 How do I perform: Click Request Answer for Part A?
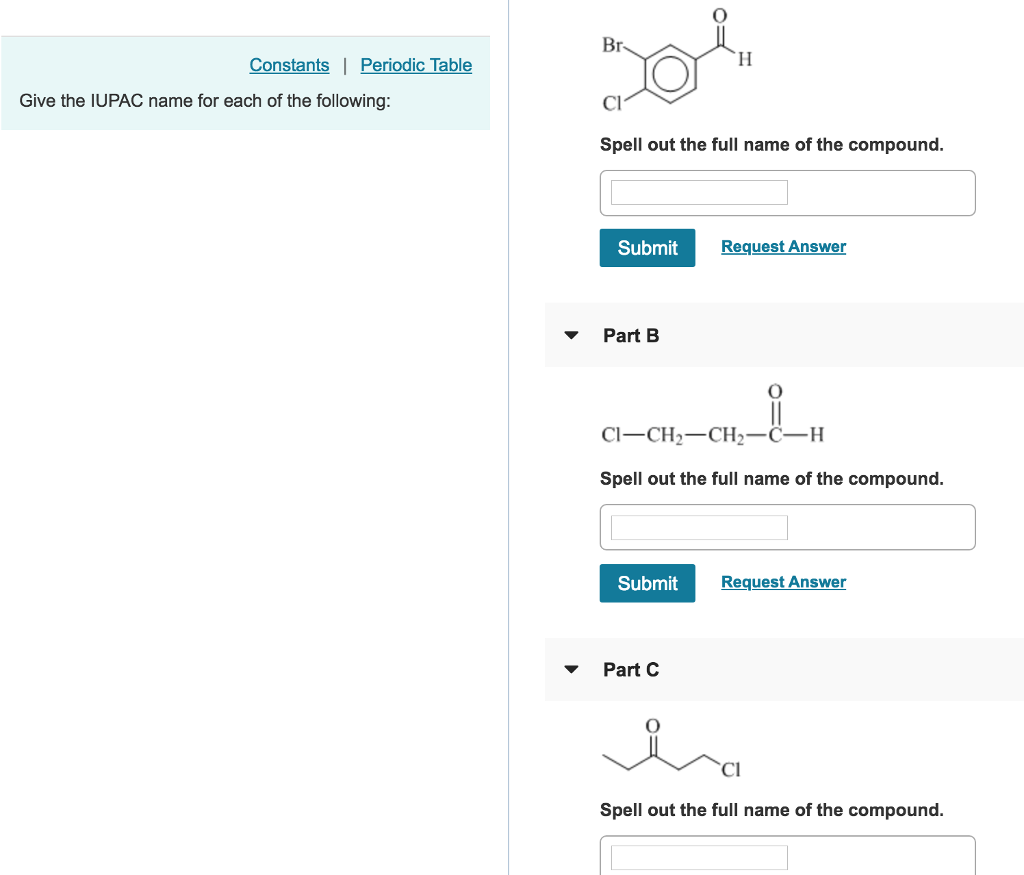pos(783,246)
